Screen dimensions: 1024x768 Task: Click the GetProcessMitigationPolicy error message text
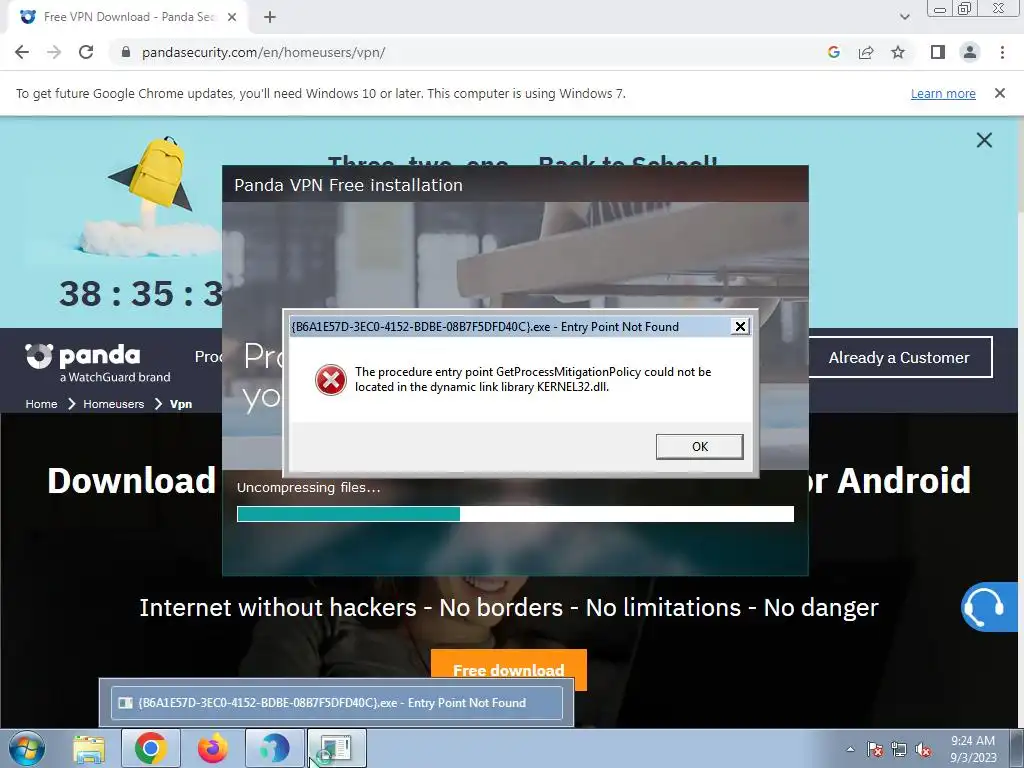coord(533,379)
